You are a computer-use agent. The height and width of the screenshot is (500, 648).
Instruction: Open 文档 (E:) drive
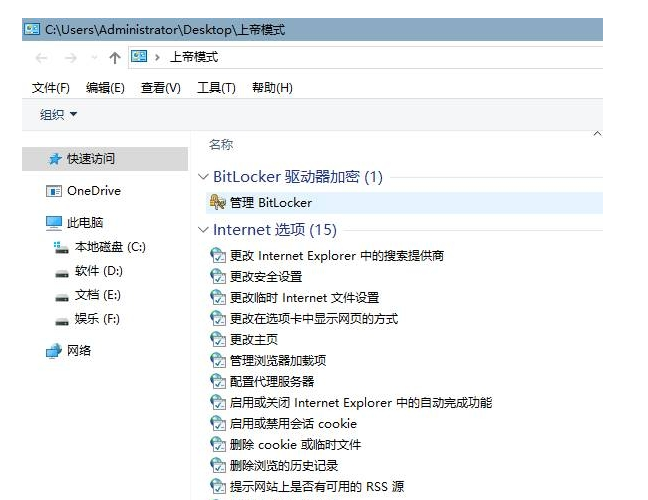click(x=98, y=295)
